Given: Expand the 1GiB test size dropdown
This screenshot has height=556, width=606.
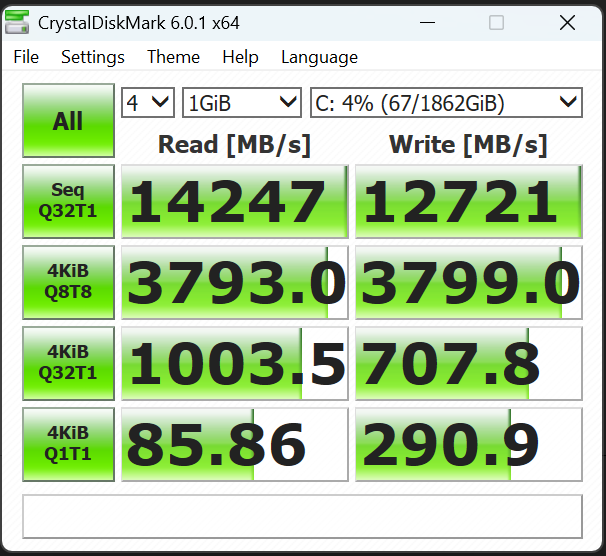Looking at the screenshot, I should (241, 102).
